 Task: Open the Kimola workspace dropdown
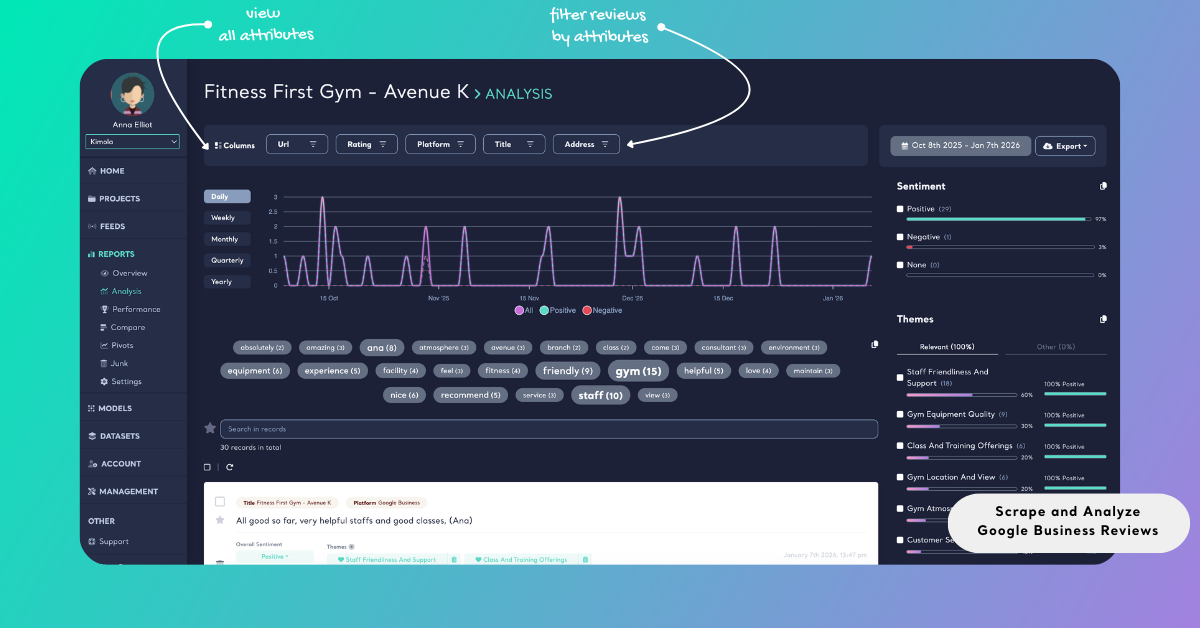132,142
